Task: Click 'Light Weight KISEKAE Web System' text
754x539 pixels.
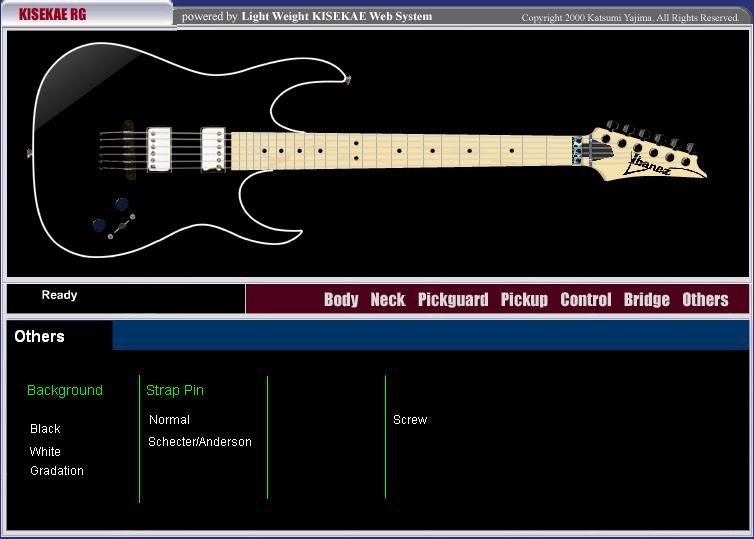Action: click(x=337, y=16)
